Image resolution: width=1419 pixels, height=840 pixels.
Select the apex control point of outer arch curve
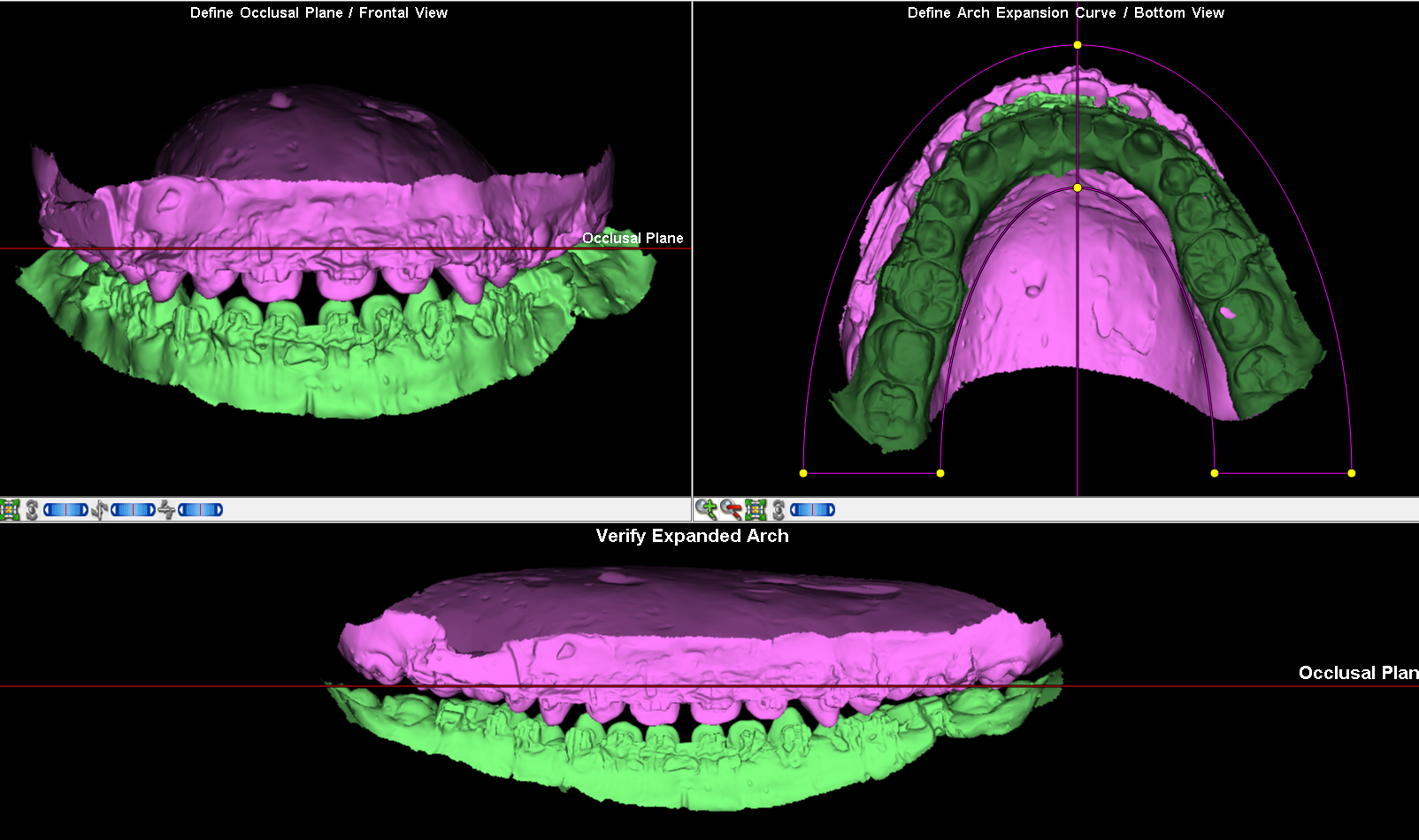(x=1078, y=44)
